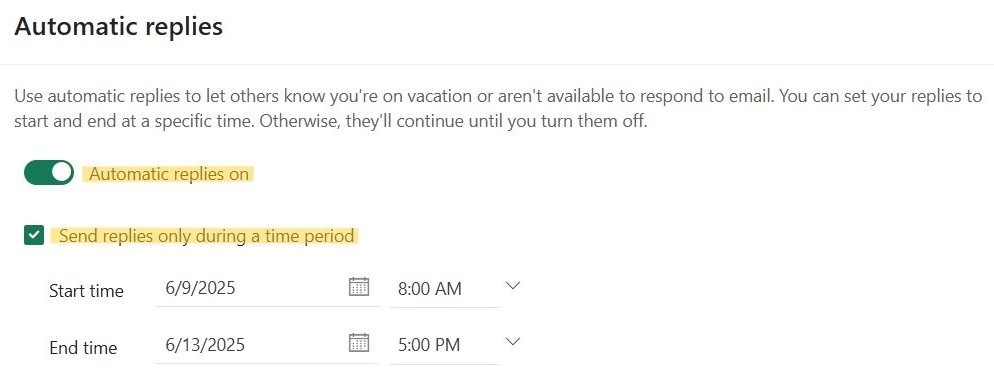
Task: Turn off the Automatic replies toggle switch
Action: point(49,172)
